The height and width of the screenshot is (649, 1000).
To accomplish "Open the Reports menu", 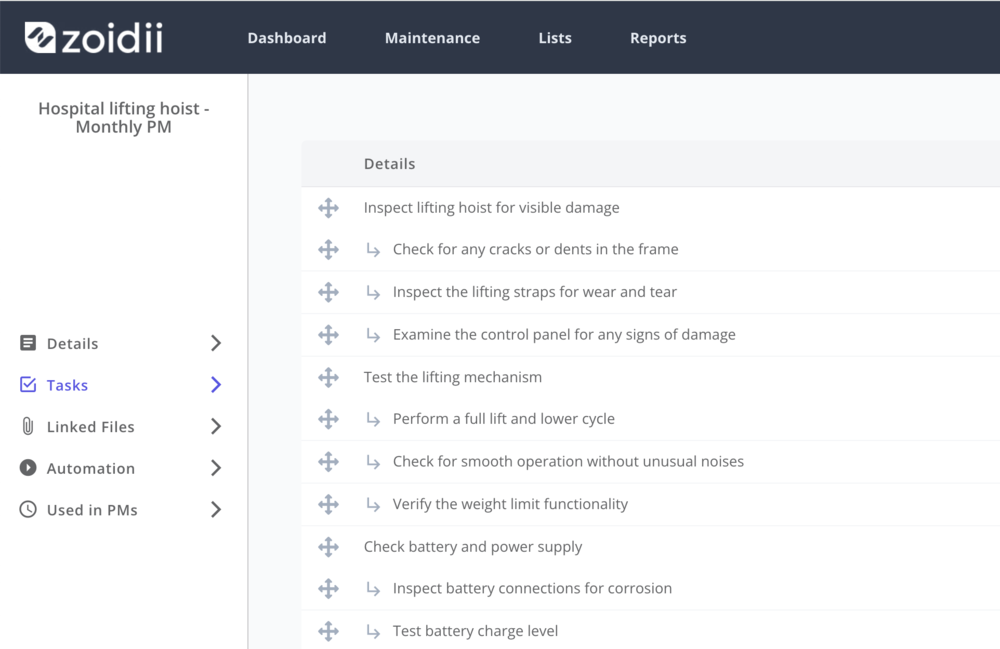I will (x=658, y=38).
